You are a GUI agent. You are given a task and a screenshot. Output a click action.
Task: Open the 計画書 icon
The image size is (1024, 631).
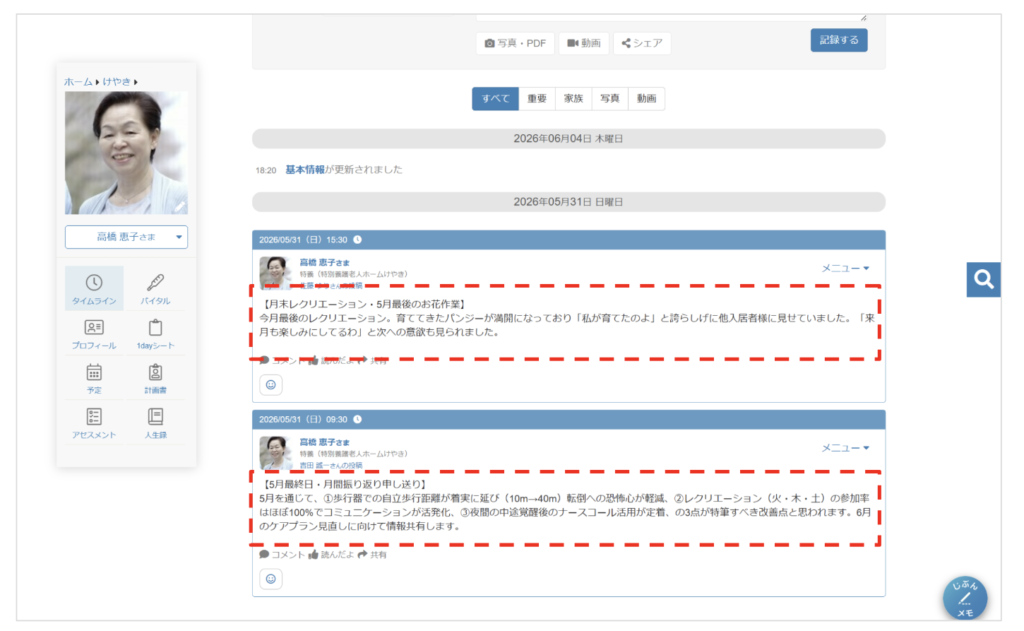(x=155, y=372)
